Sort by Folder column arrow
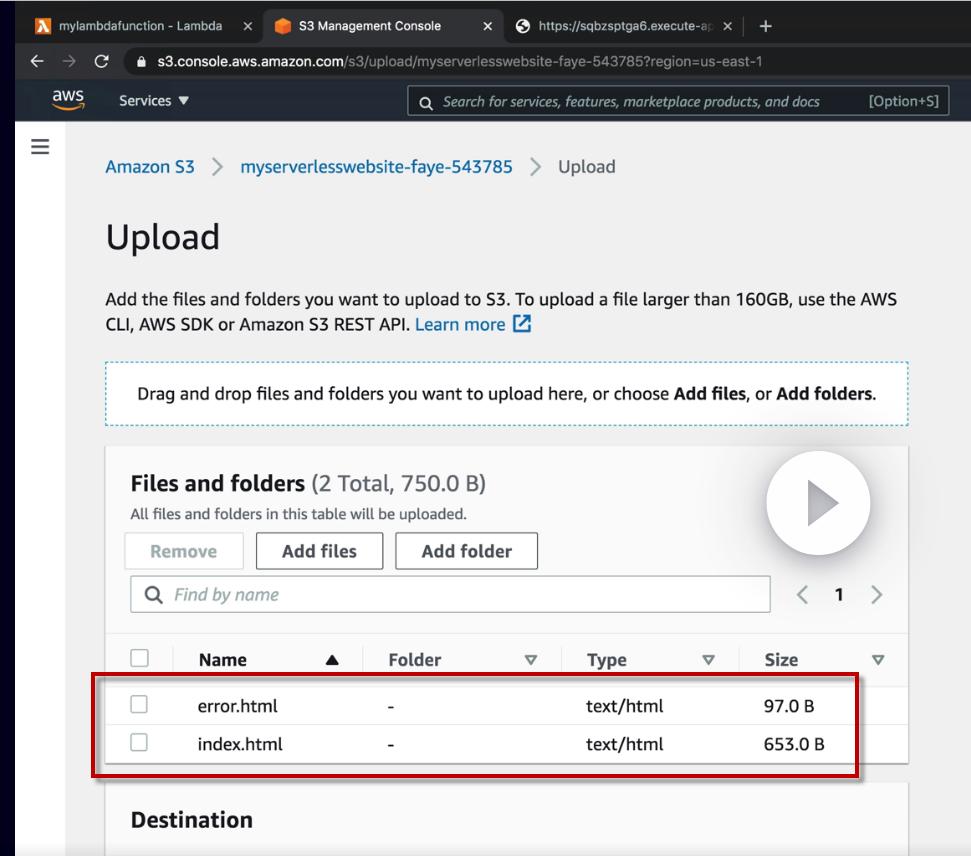Screen dimensions: 971x856 pos(531,660)
